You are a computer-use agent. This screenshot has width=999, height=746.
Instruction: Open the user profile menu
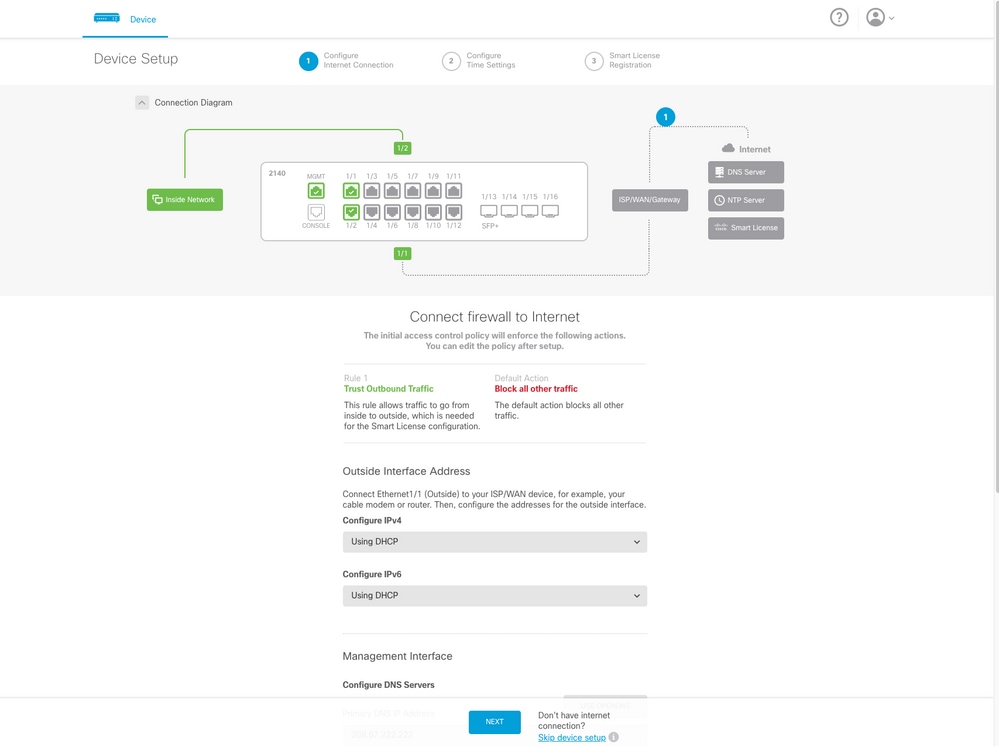(x=880, y=17)
